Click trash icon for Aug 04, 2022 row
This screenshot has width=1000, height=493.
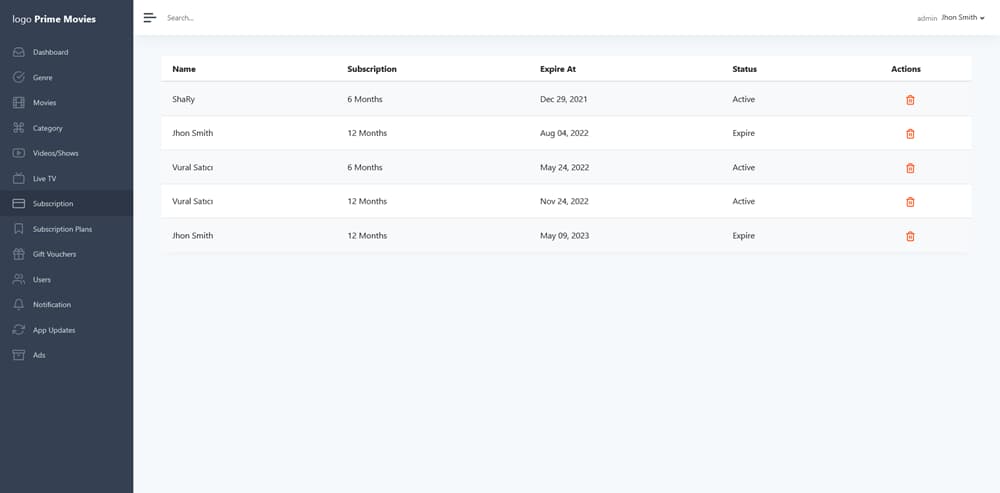tap(910, 134)
